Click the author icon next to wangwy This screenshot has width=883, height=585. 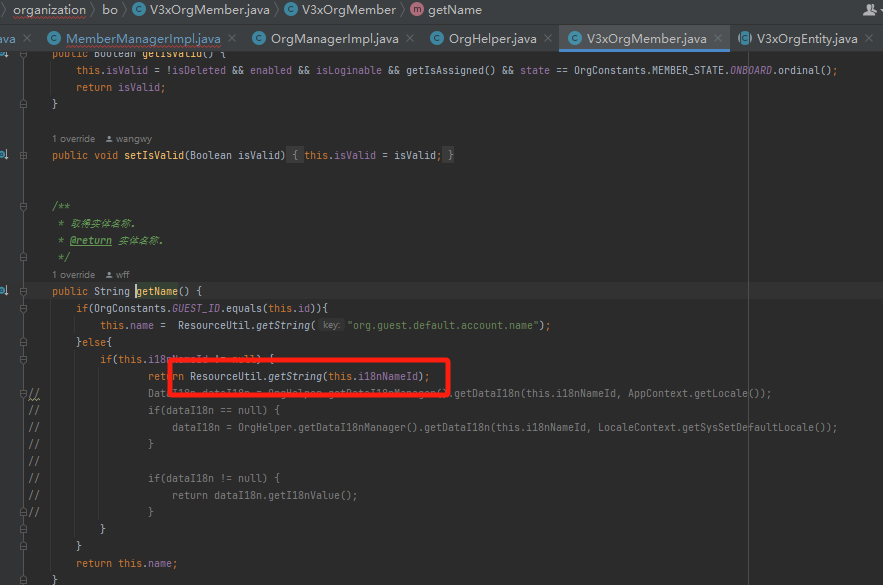tap(109, 139)
